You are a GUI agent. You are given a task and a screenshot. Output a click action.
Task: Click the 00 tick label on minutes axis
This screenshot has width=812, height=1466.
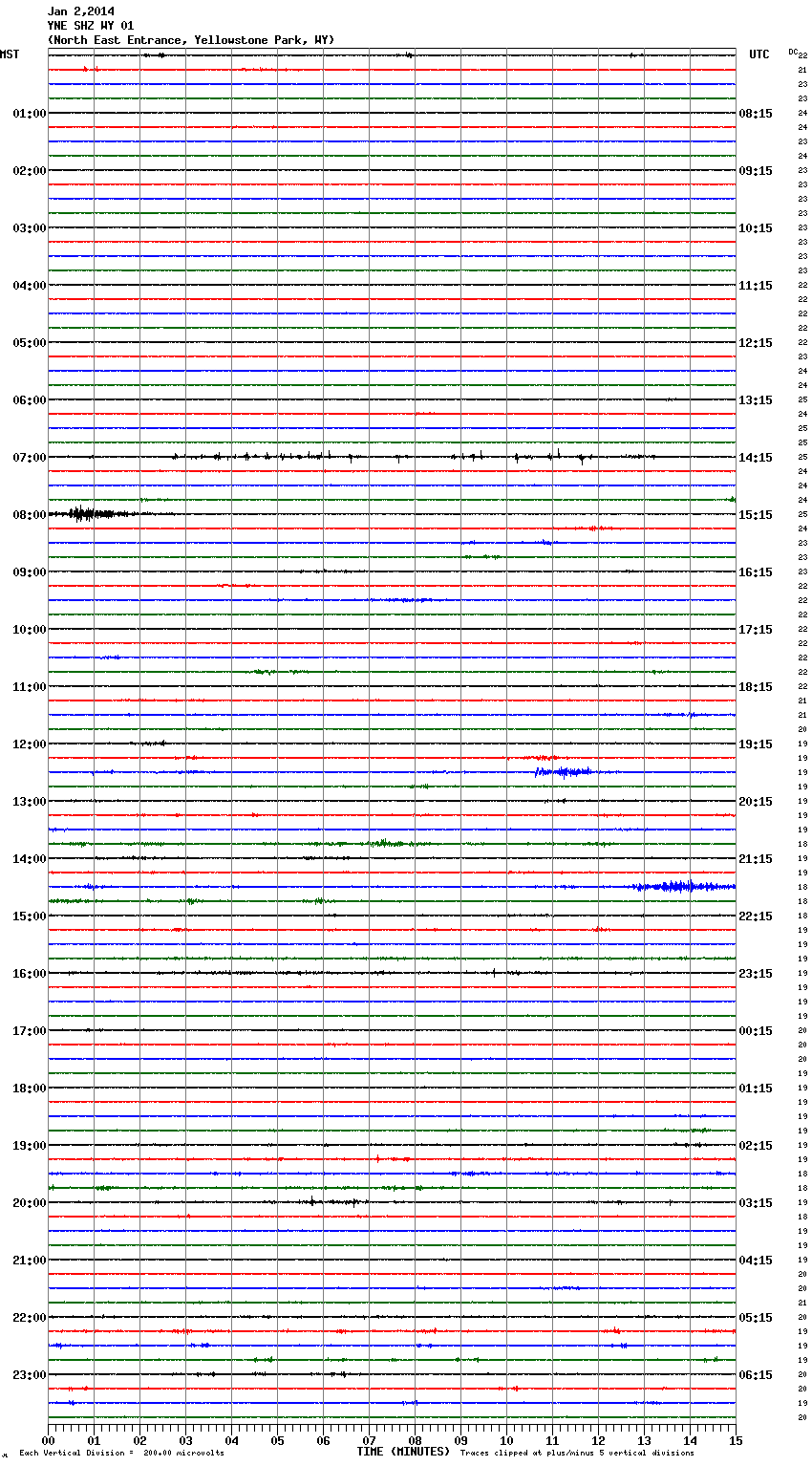[x=48, y=1440]
